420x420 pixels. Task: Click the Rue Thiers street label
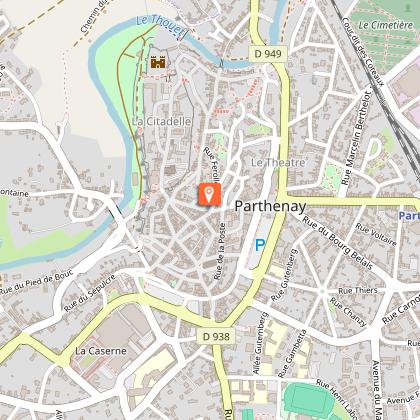click(x=358, y=291)
